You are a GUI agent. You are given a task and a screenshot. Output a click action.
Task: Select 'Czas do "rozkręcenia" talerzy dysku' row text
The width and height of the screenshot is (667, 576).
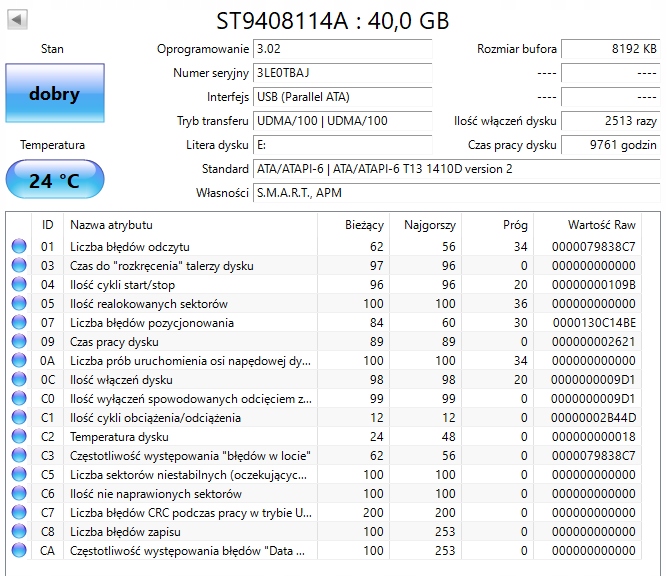[x=162, y=266]
